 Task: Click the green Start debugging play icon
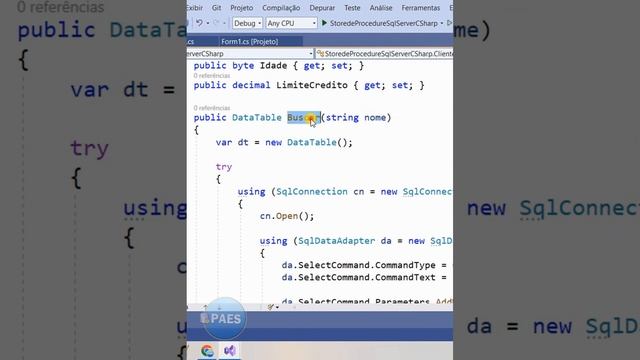(324, 23)
